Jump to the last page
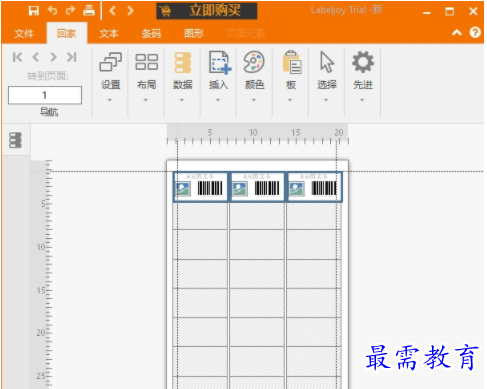 click(x=72, y=57)
